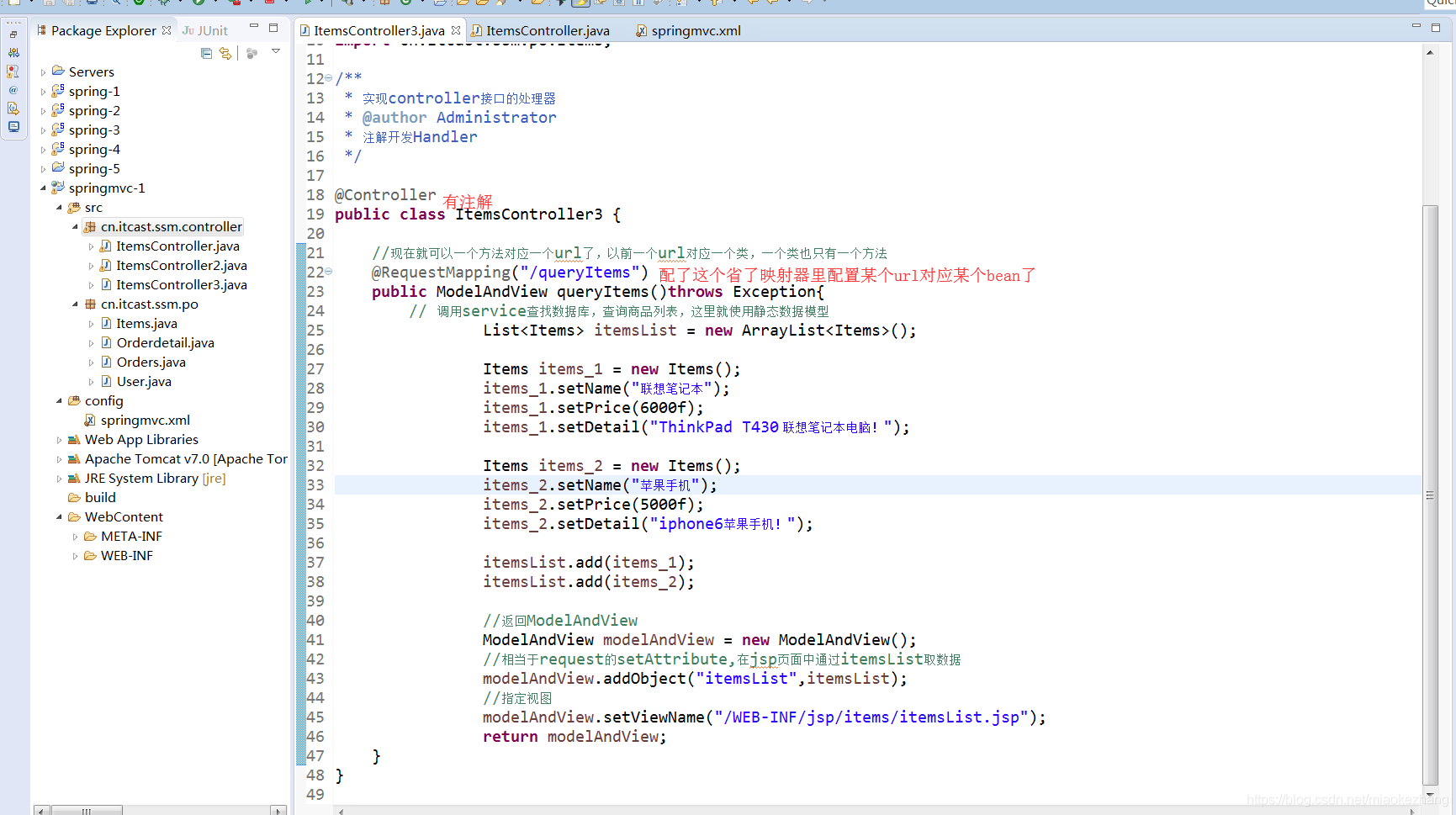The height and width of the screenshot is (815, 1456).
Task: Fold the Javadoc comment at line 12
Action: (328, 78)
